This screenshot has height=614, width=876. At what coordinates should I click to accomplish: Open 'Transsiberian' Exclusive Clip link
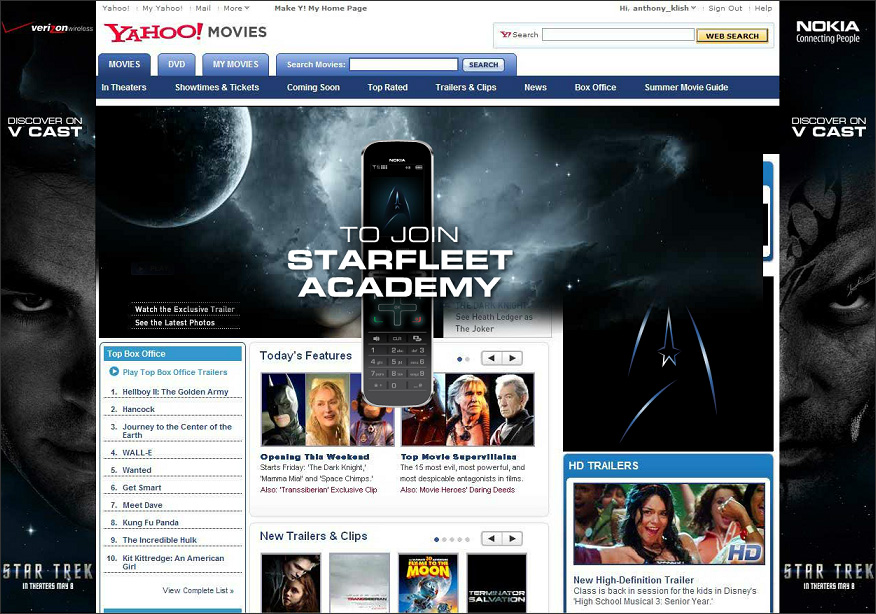coord(328,490)
